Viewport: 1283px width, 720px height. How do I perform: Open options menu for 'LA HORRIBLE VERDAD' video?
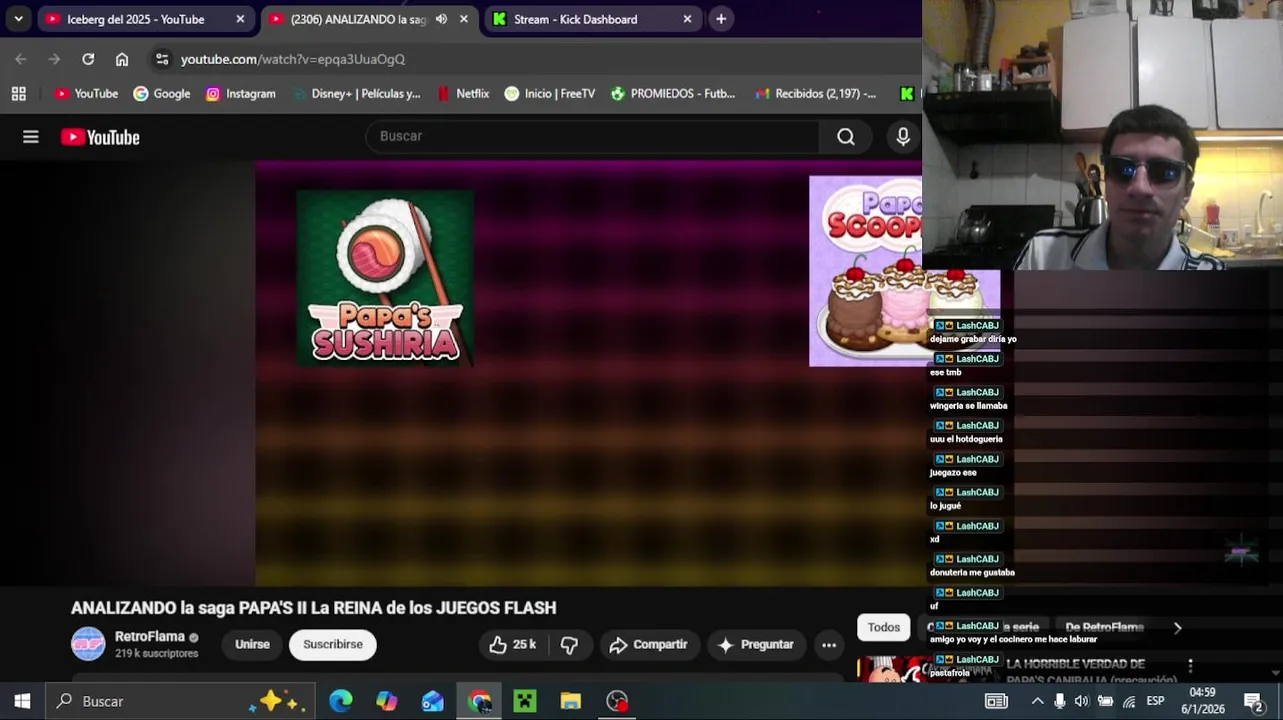tap(1190, 666)
